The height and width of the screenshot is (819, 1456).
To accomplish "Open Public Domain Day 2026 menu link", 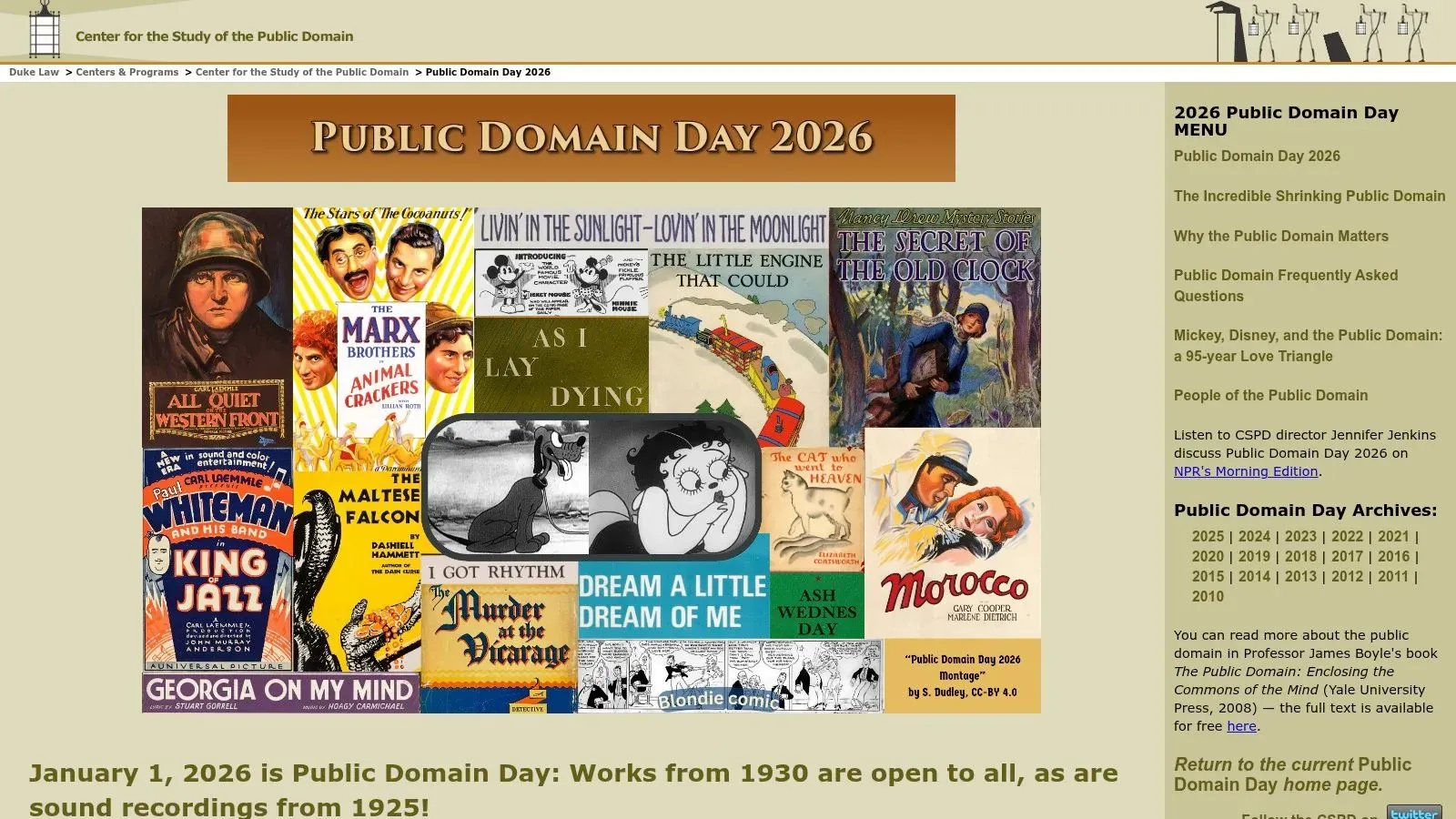I will 1257,156.
